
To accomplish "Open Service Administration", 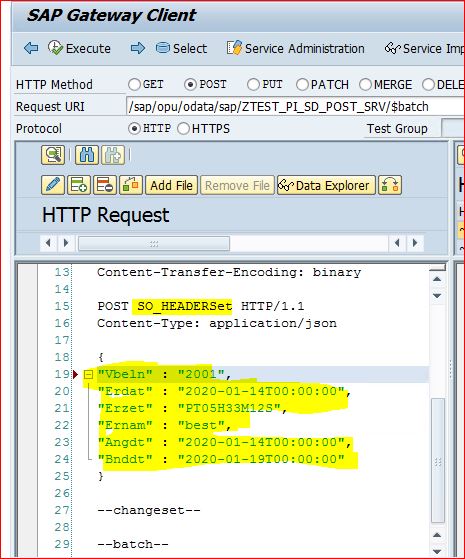I will (296, 48).
